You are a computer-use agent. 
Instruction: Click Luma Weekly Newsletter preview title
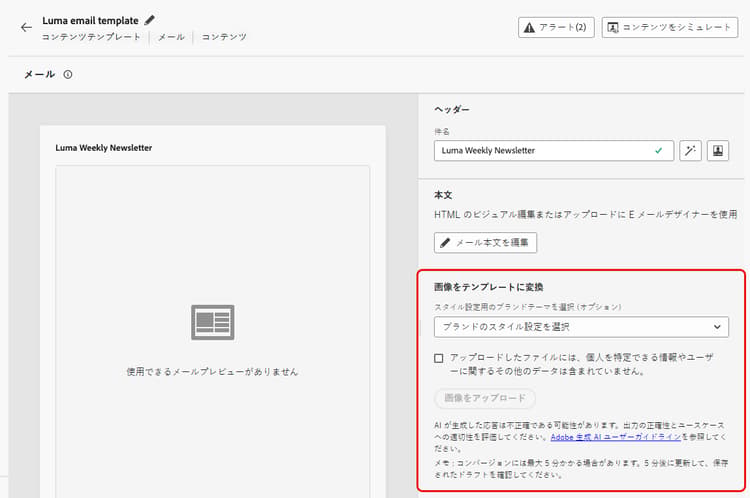coord(104,148)
